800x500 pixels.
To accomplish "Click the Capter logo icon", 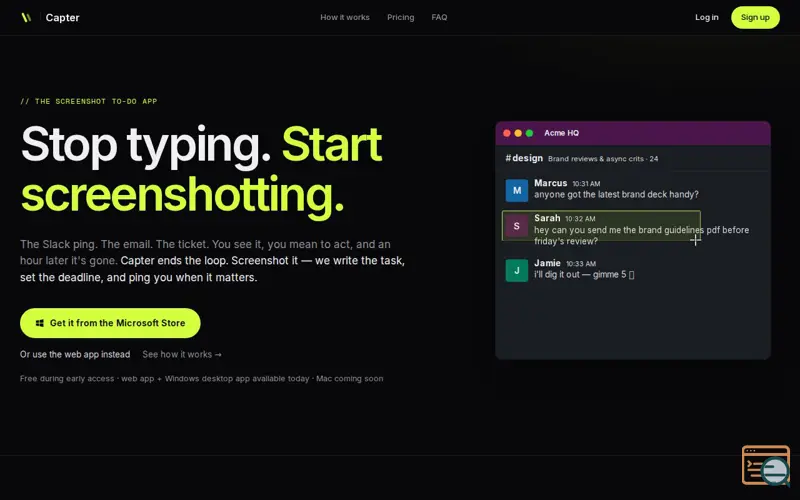I will 26,17.
